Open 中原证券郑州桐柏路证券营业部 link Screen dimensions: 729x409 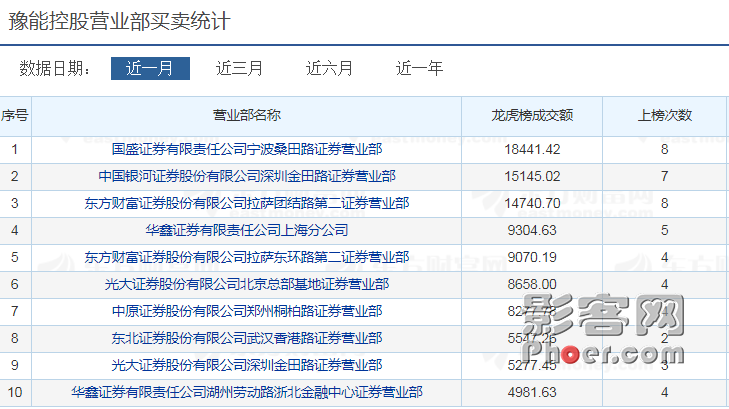pos(247,311)
